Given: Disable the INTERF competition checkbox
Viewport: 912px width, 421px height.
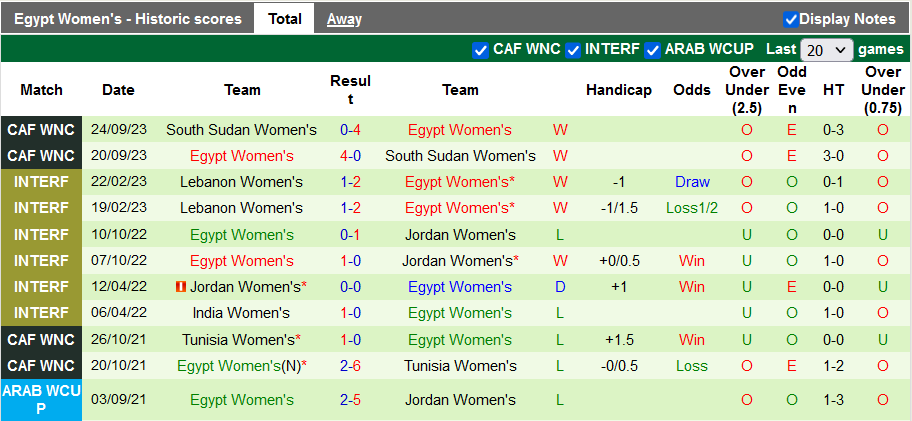Looking at the screenshot, I should point(573,49).
